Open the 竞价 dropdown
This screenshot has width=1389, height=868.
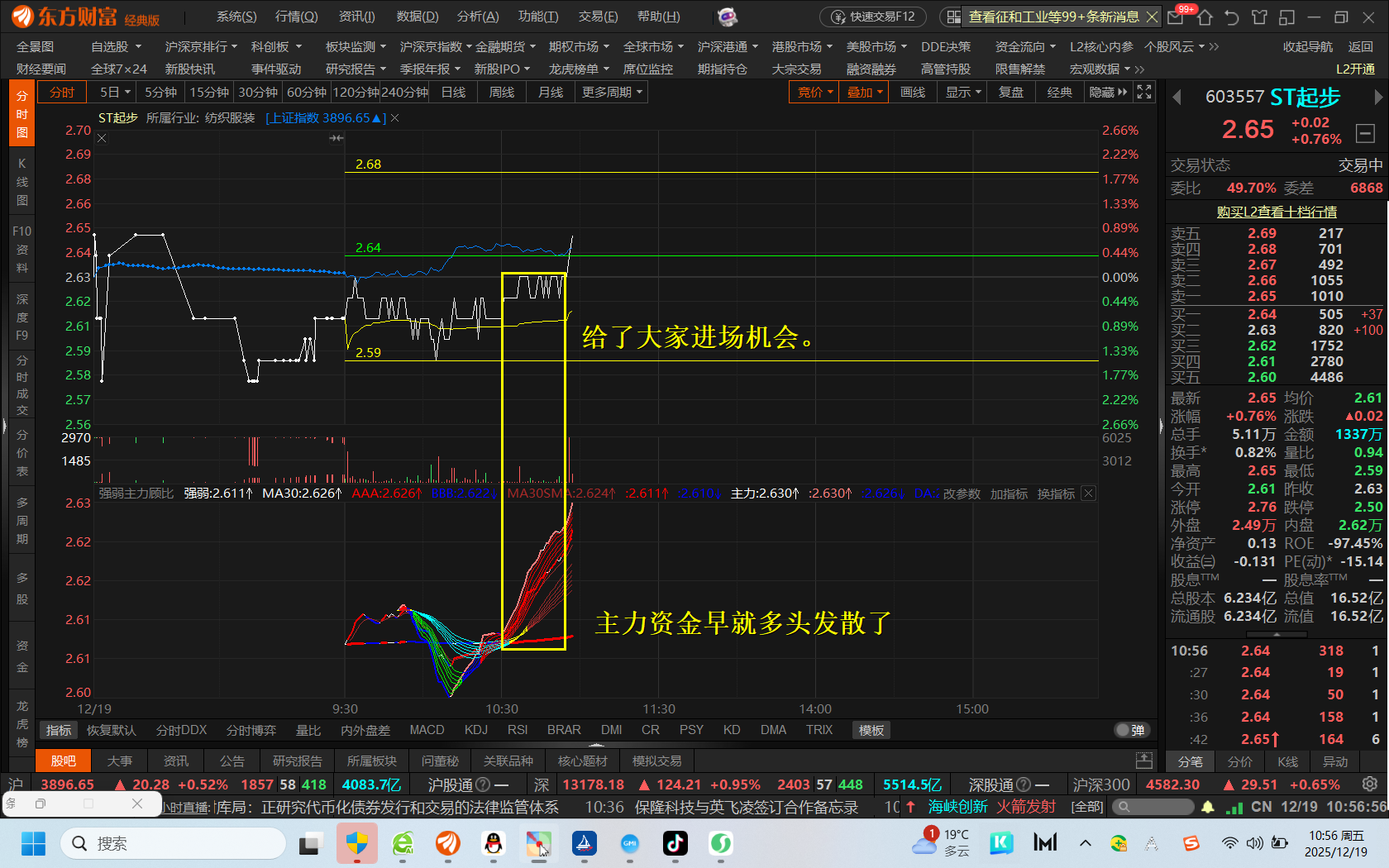(814, 92)
